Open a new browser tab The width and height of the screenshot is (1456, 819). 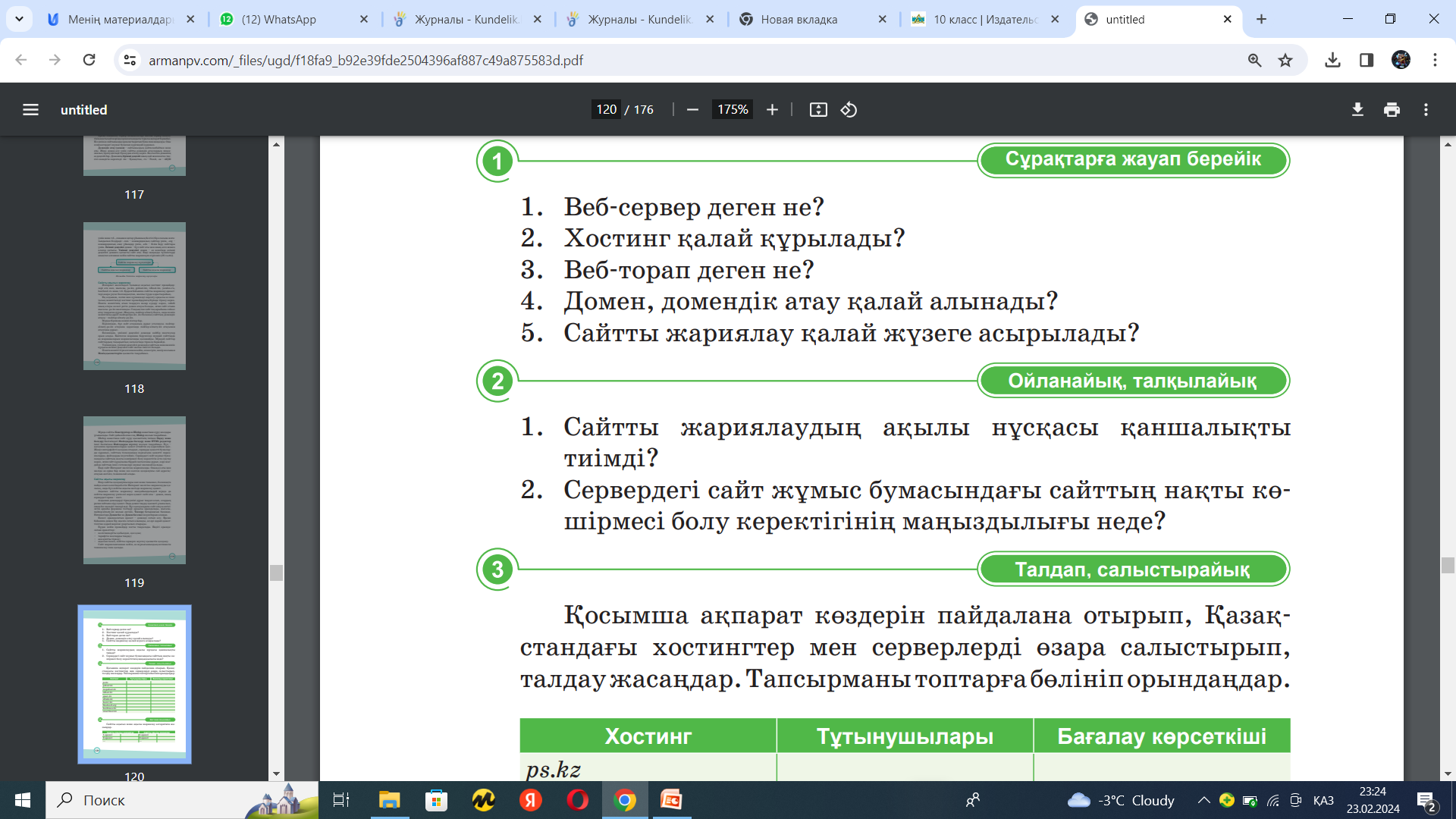tap(1261, 19)
